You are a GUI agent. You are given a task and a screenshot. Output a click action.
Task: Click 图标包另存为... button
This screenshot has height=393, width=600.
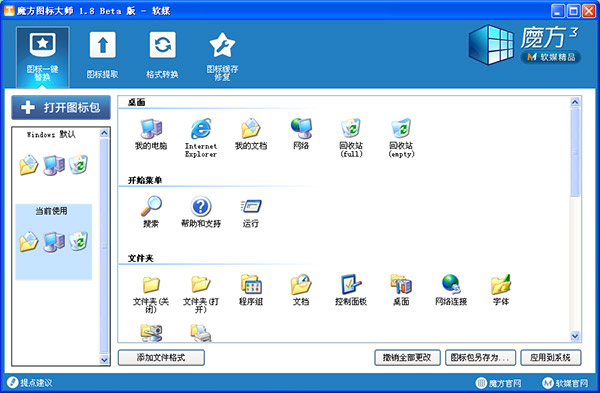pyautogui.click(x=480, y=357)
